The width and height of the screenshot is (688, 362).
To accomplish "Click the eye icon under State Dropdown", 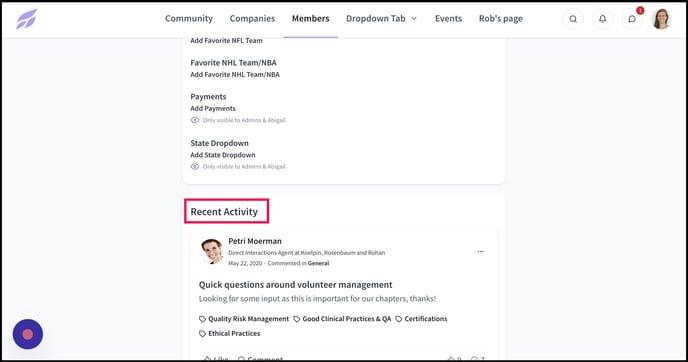I will 195,167.
